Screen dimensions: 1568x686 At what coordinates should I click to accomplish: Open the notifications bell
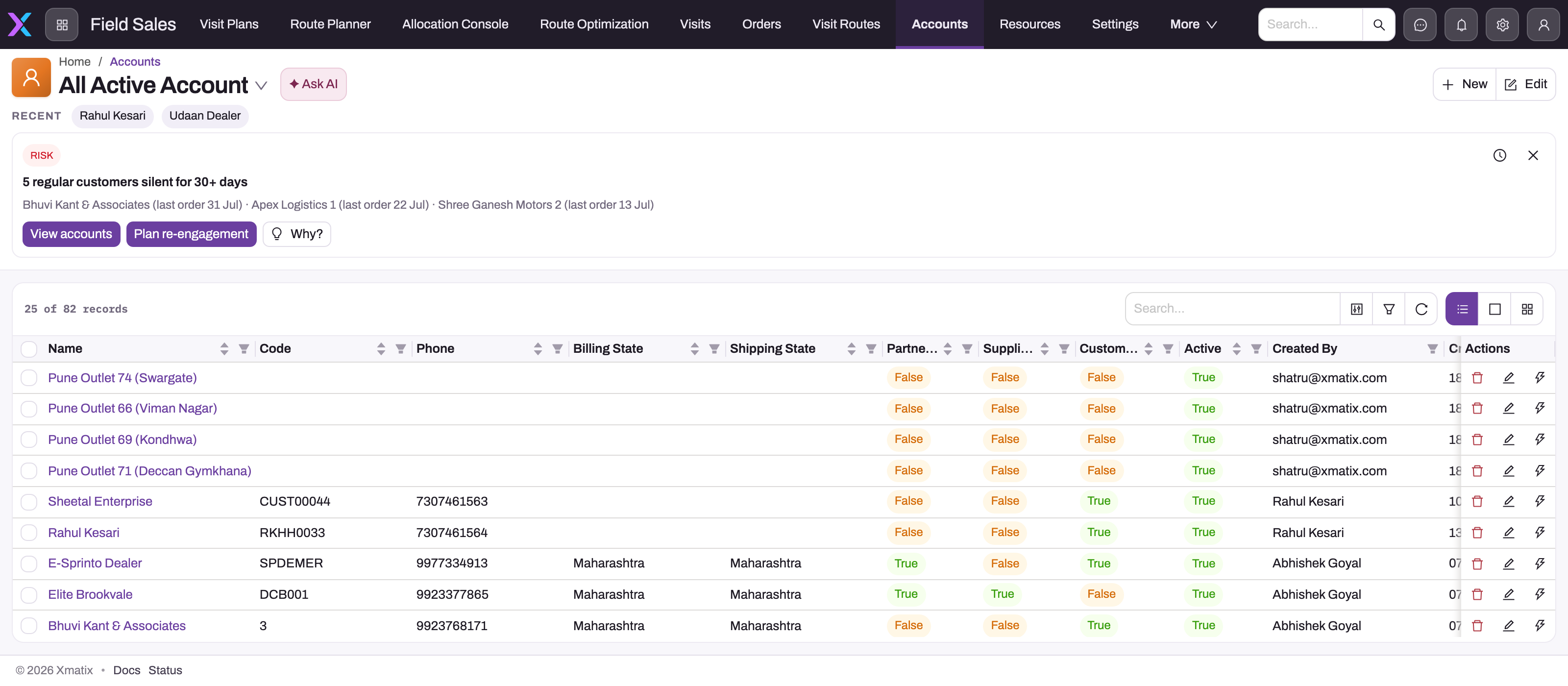(x=1462, y=24)
